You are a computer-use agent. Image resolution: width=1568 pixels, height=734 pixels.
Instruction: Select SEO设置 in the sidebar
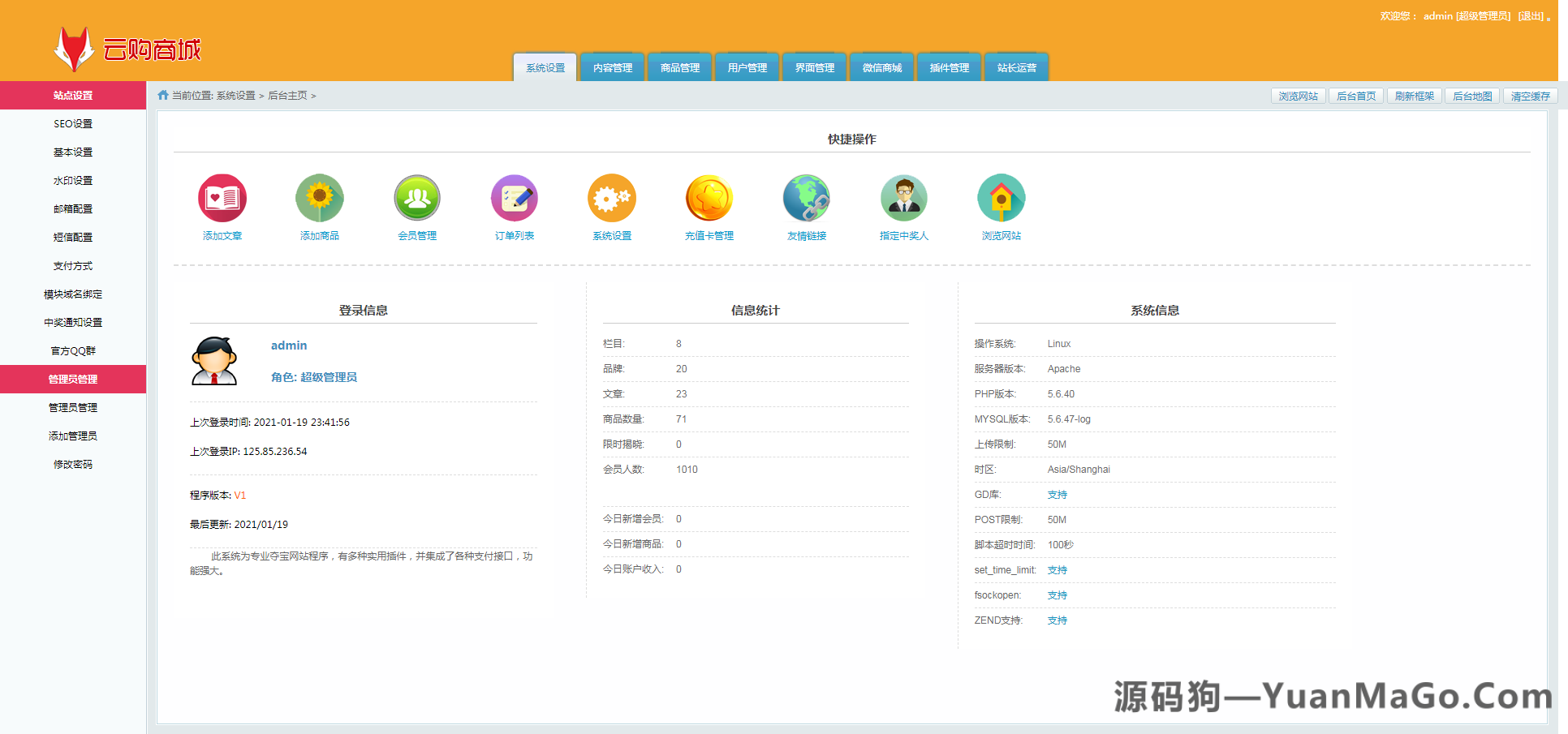click(x=72, y=123)
